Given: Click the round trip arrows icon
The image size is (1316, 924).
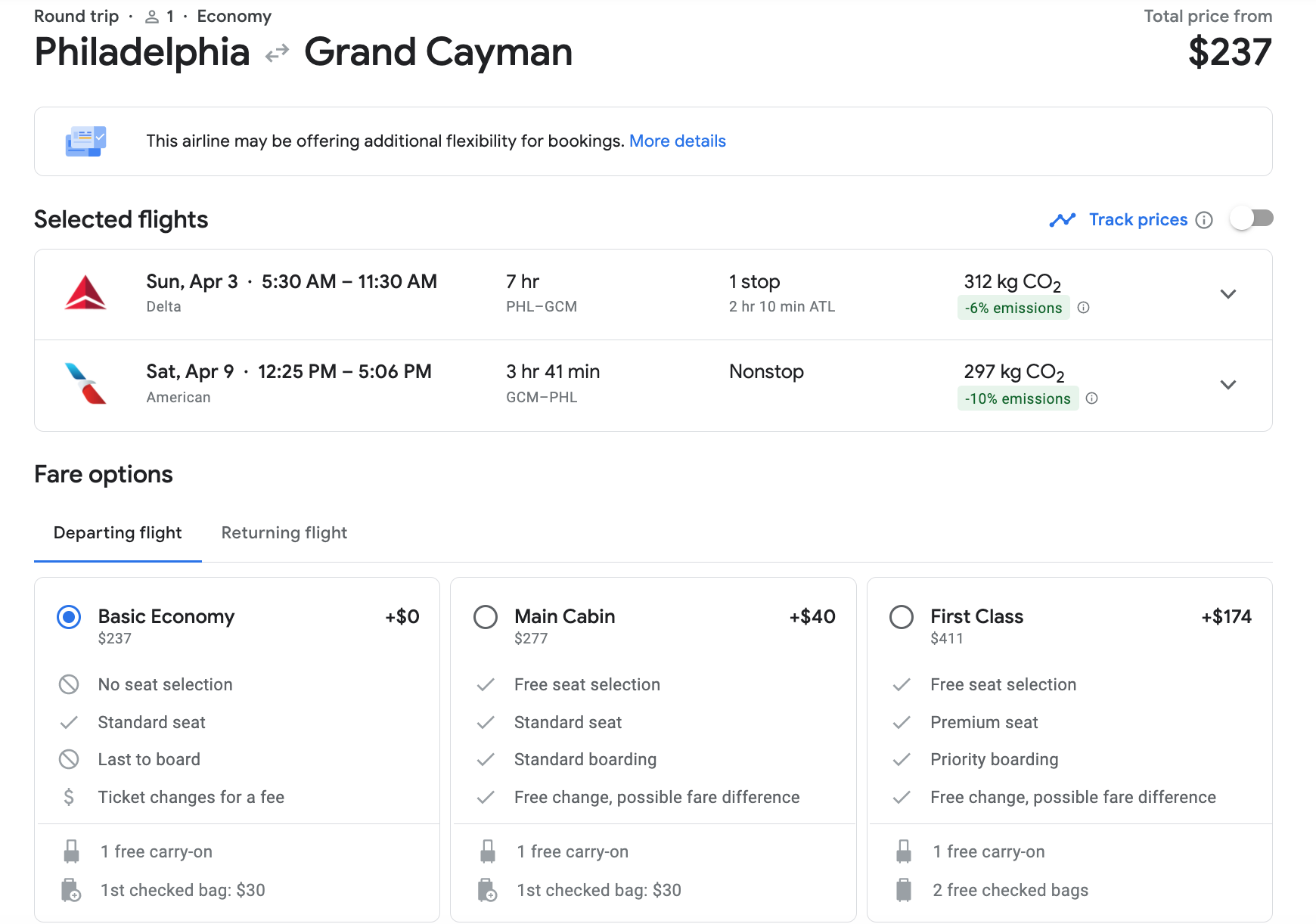Looking at the screenshot, I should pos(277,53).
